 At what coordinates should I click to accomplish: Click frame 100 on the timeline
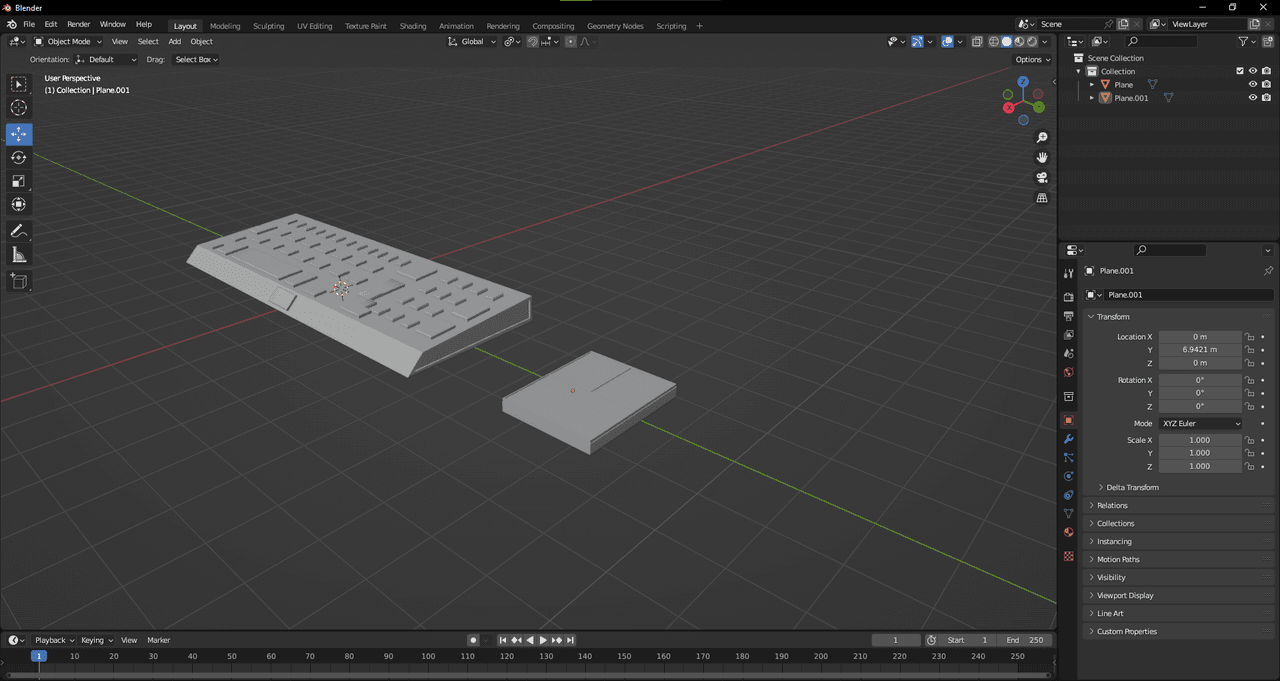(x=428, y=657)
